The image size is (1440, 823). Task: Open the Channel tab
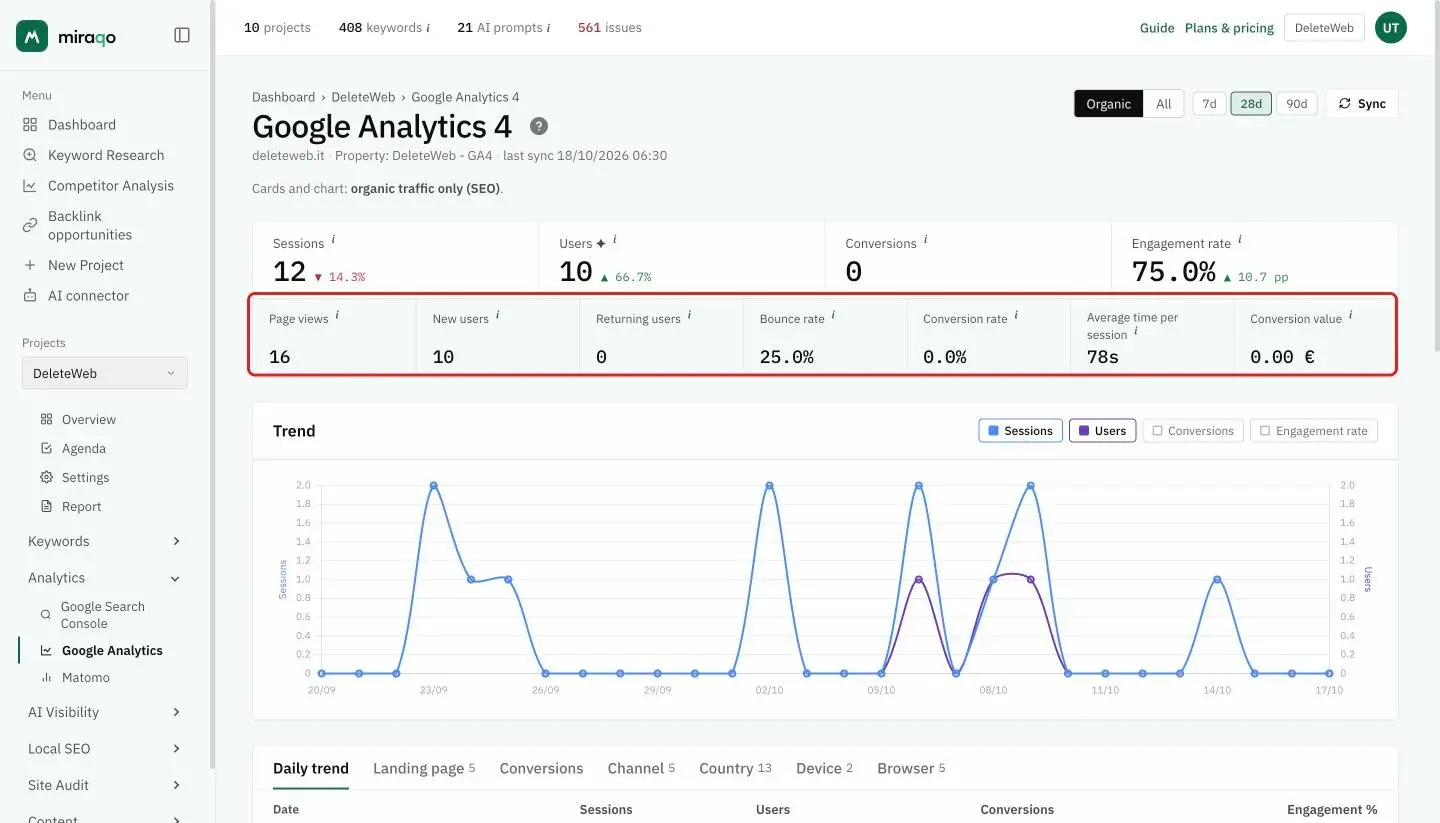tap(641, 769)
